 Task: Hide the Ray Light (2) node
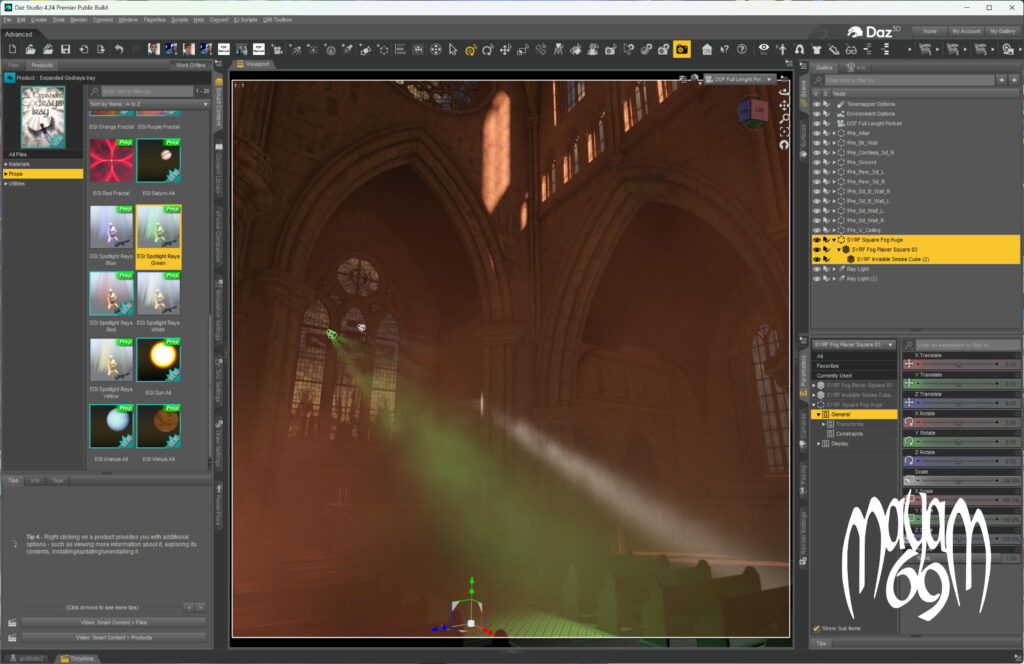coord(816,279)
